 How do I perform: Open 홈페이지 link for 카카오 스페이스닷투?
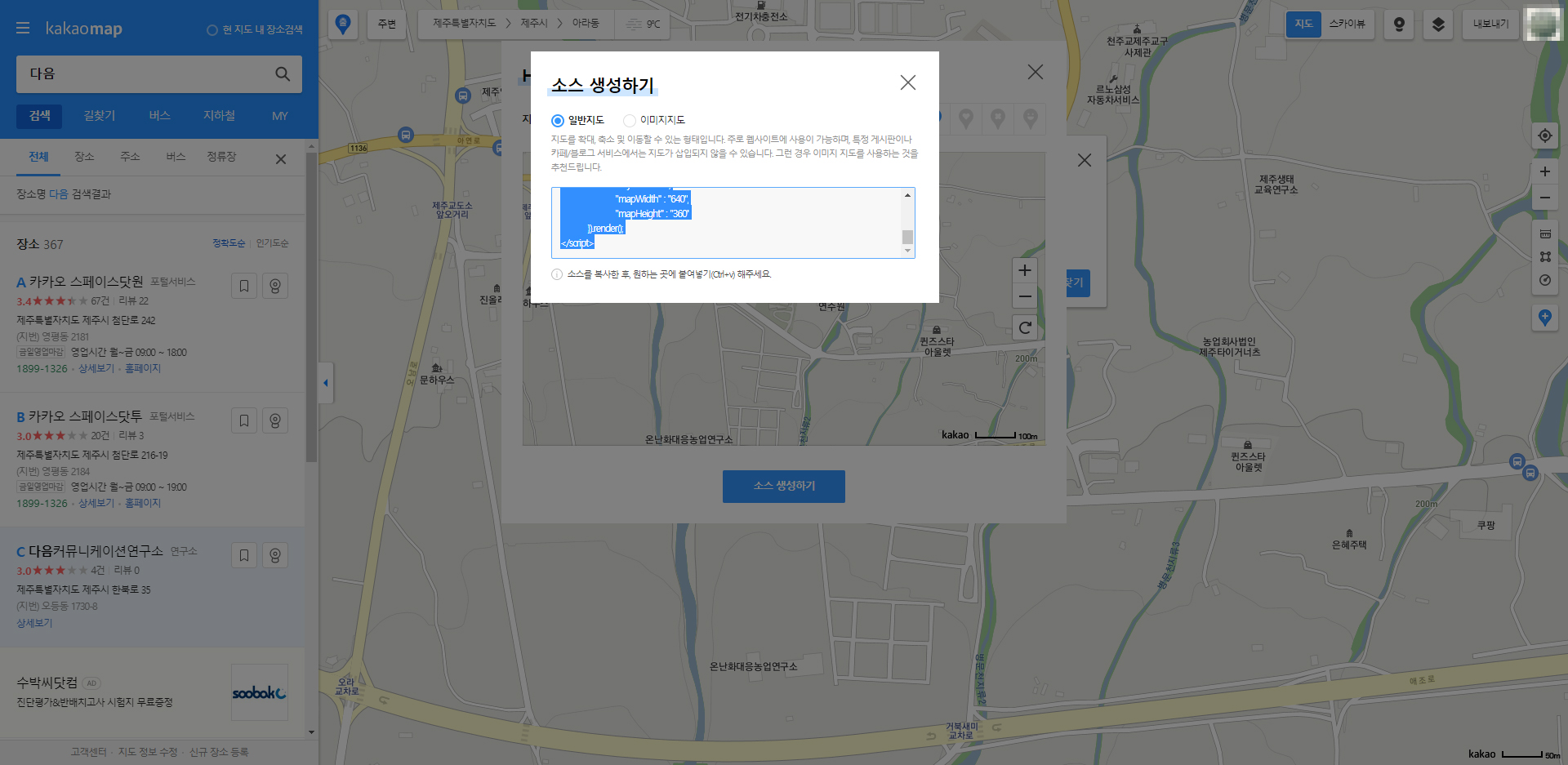tap(143, 504)
